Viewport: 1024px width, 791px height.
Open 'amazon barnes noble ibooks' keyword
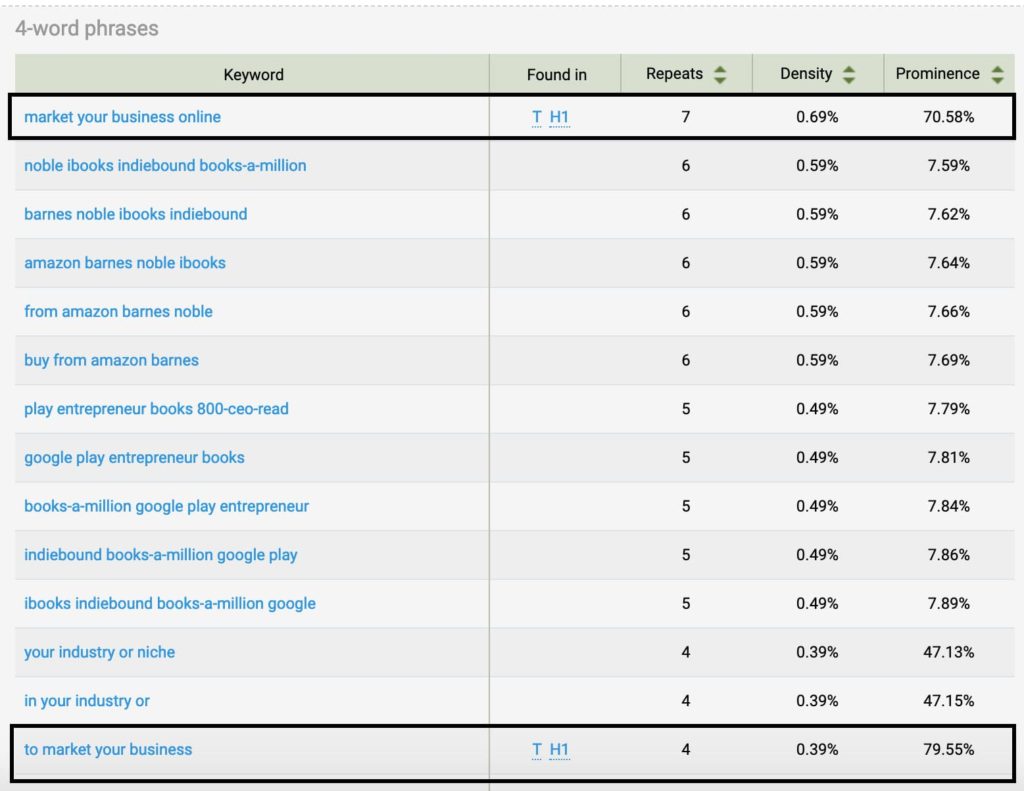tap(125, 263)
